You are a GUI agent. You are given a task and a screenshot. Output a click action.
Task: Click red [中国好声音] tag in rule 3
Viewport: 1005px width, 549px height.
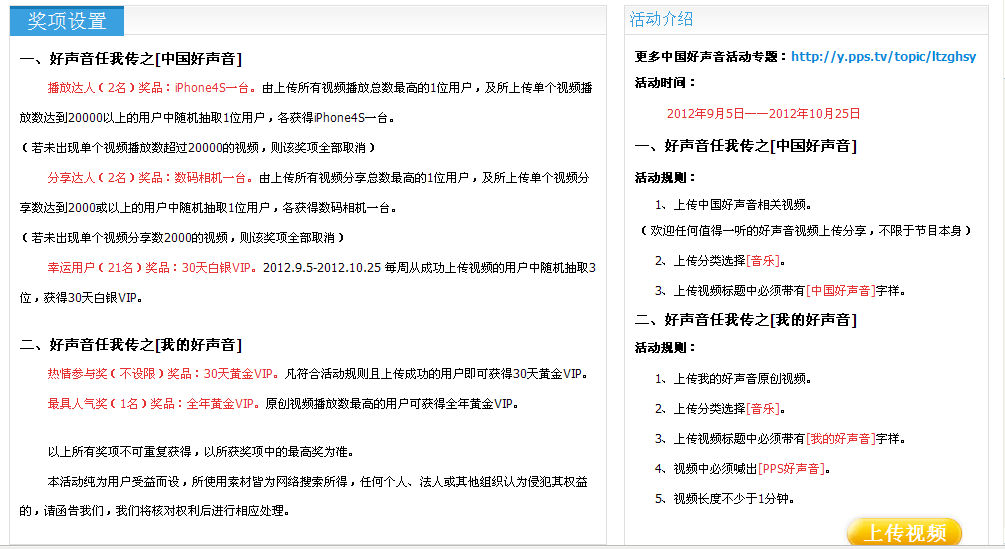pos(841,291)
